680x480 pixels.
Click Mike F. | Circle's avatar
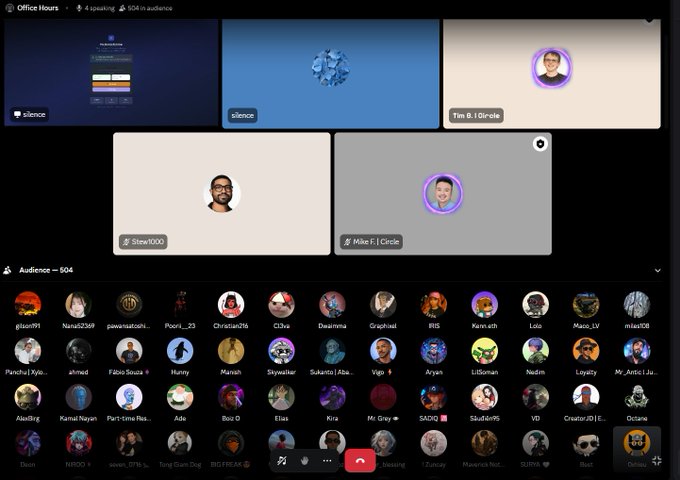(443, 193)
